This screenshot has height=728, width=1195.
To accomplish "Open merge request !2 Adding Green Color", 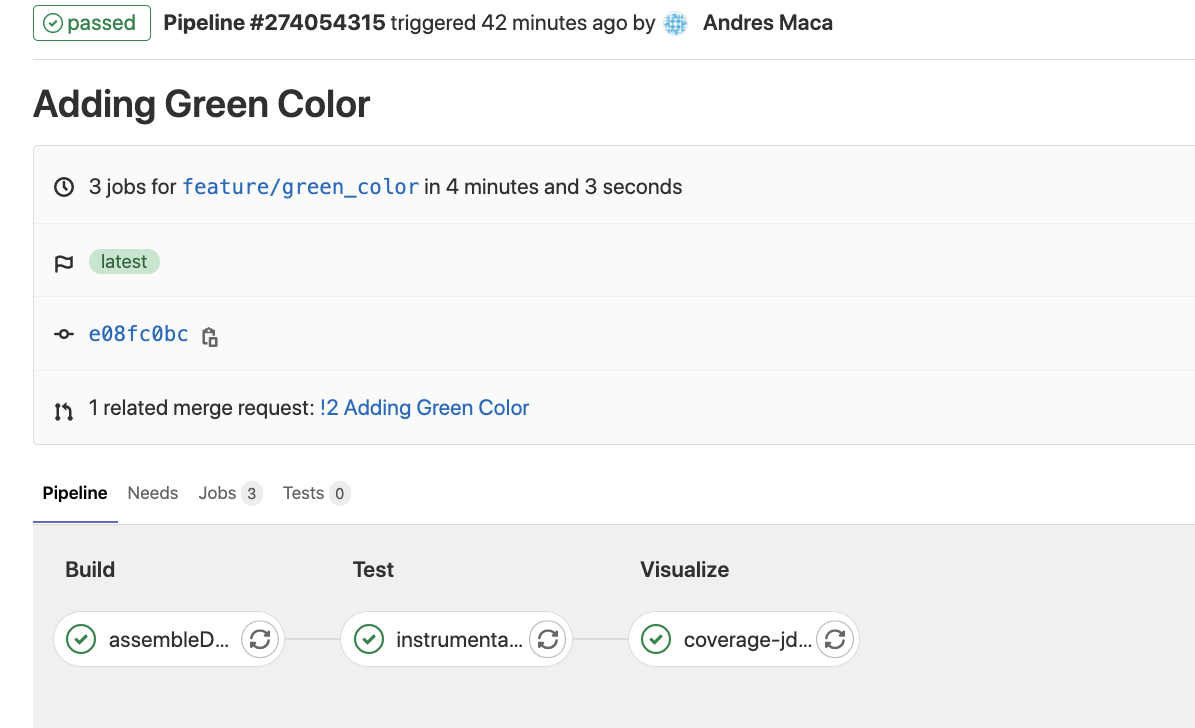I will click(x=424, y=408).
